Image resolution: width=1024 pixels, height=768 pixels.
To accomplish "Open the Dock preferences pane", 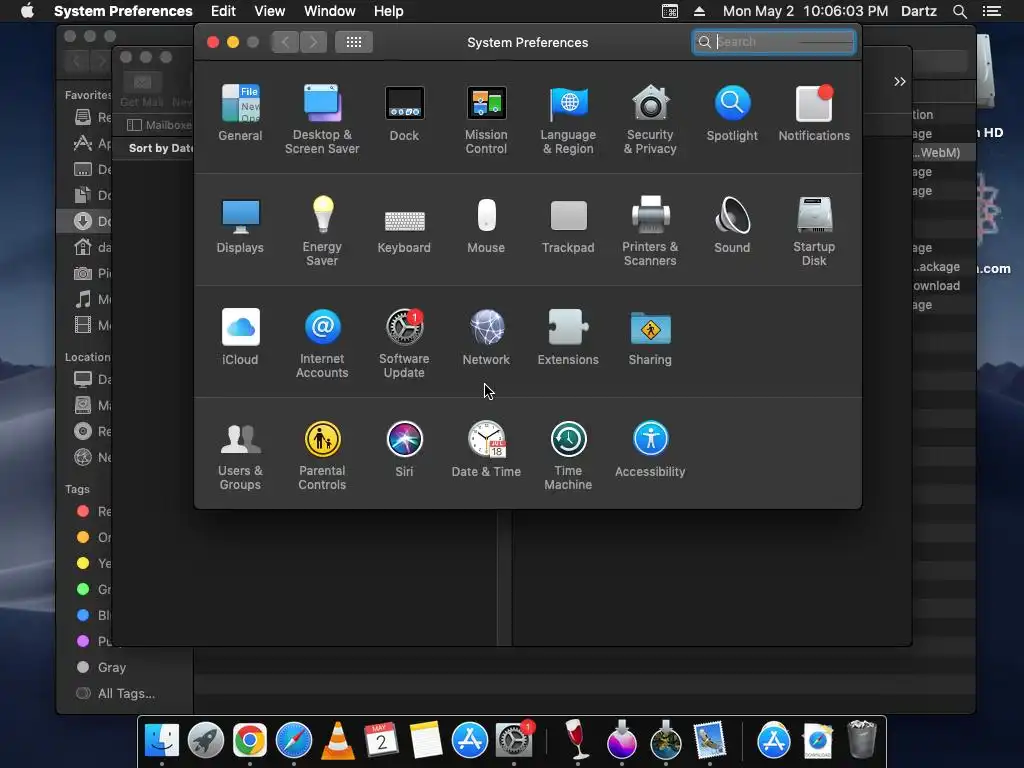I will [x=404, y=113].
